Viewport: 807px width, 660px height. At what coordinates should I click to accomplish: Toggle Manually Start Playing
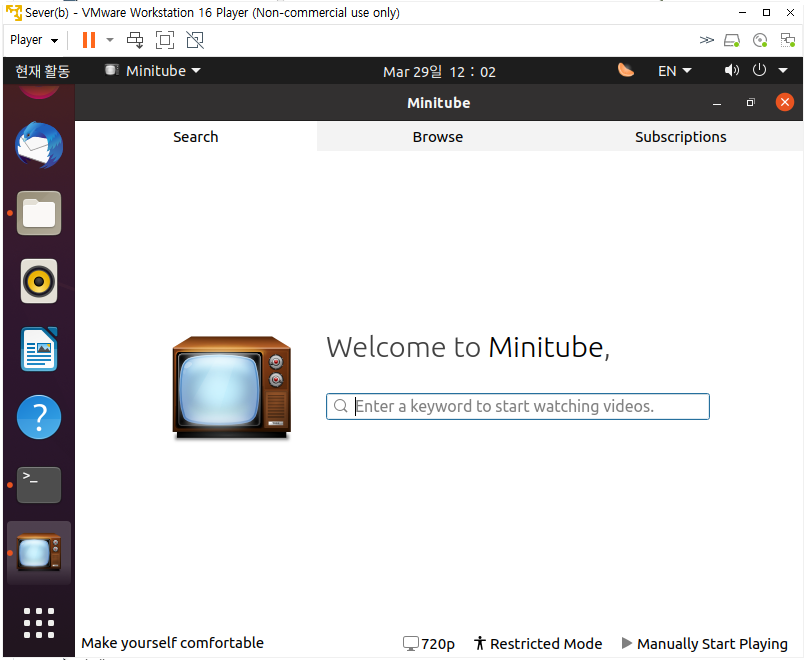[x=705, y=644]
